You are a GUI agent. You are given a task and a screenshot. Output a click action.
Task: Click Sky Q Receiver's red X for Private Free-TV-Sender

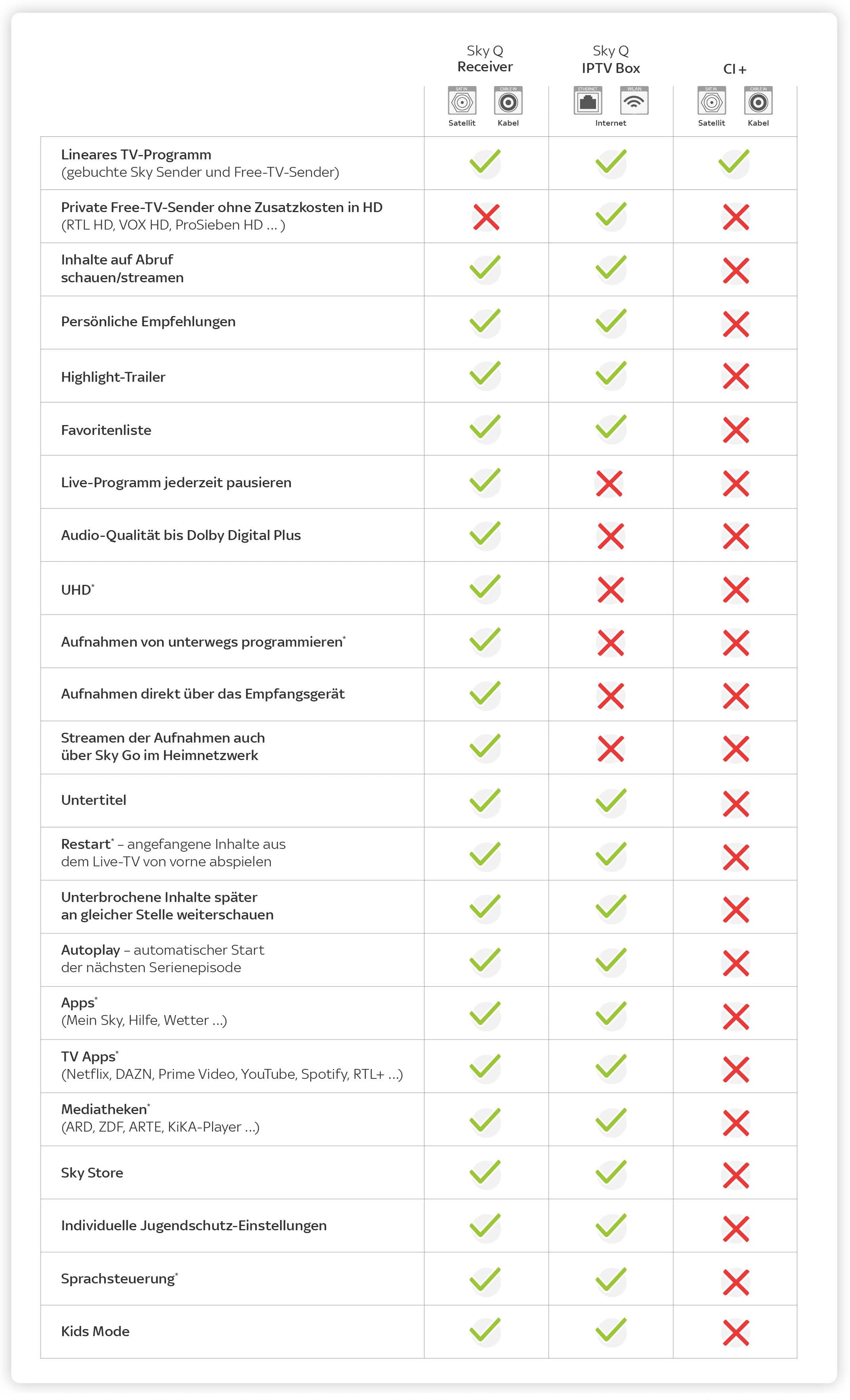(486, 217)
